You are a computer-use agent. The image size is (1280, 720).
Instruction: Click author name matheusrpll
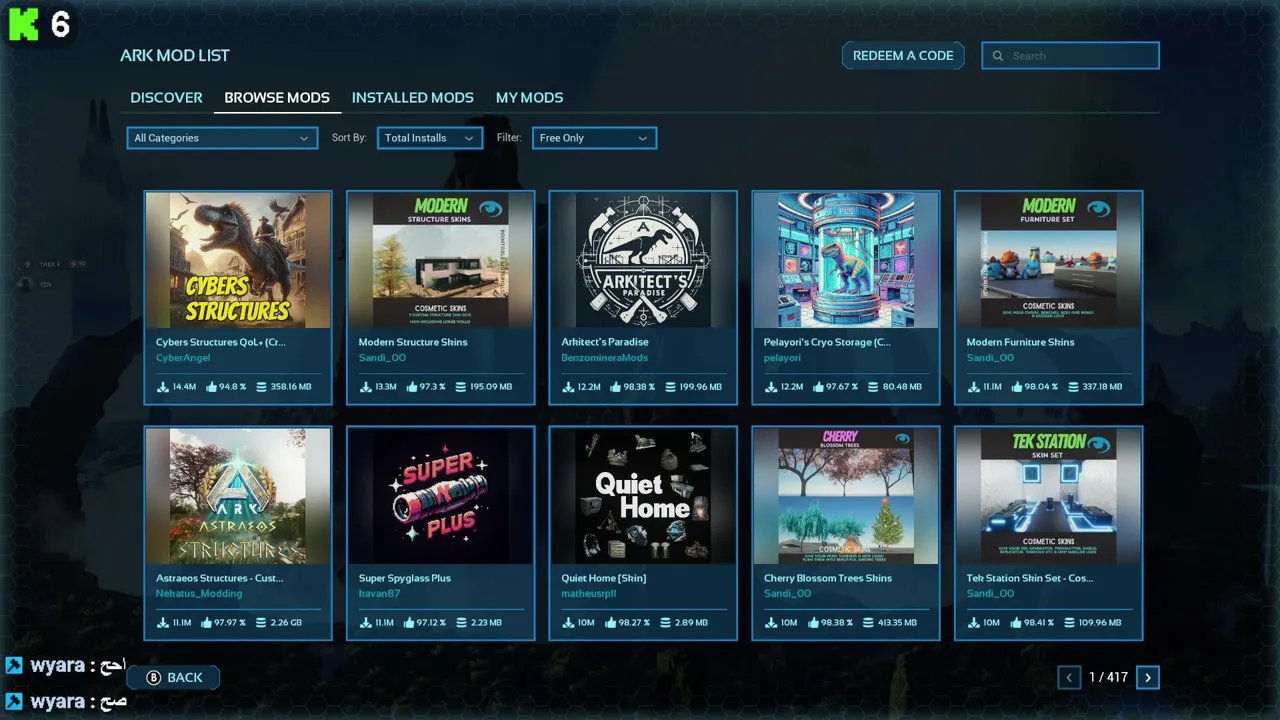coord(589,594)
